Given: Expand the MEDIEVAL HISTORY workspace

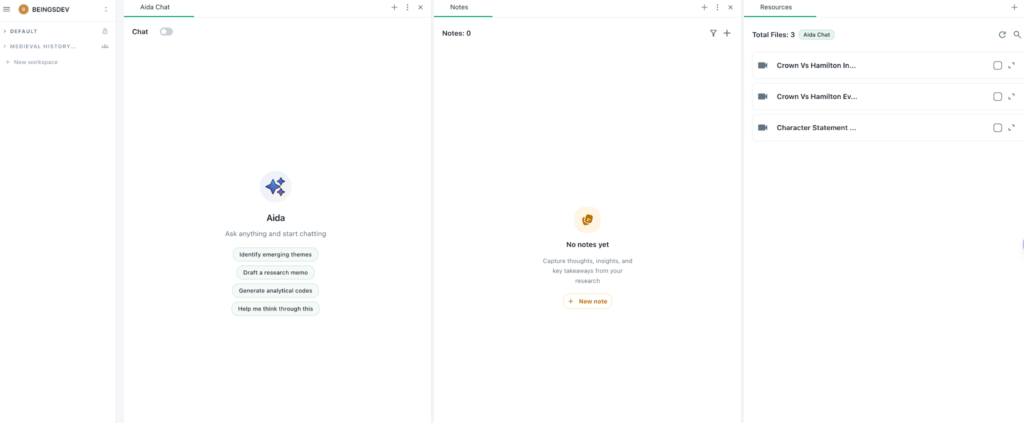Looking at the screenshot, I should coord(5,46).
